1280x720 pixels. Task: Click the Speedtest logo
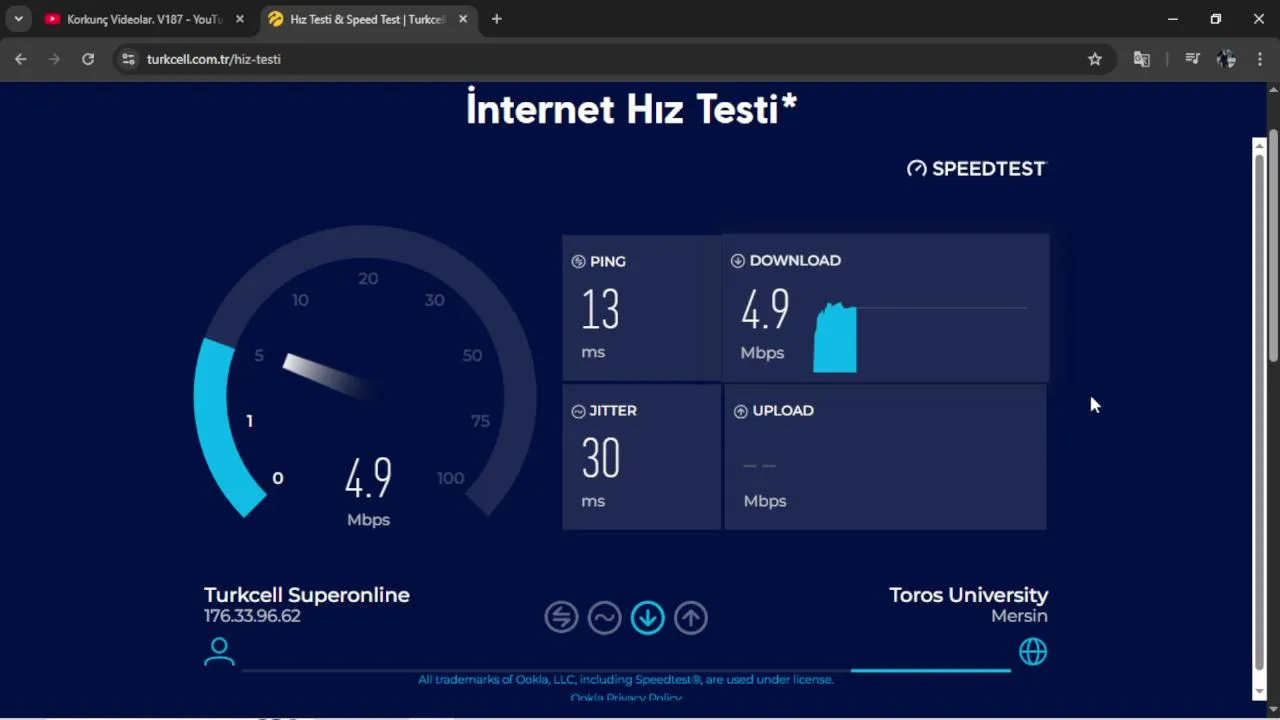[x=976, y=169]
